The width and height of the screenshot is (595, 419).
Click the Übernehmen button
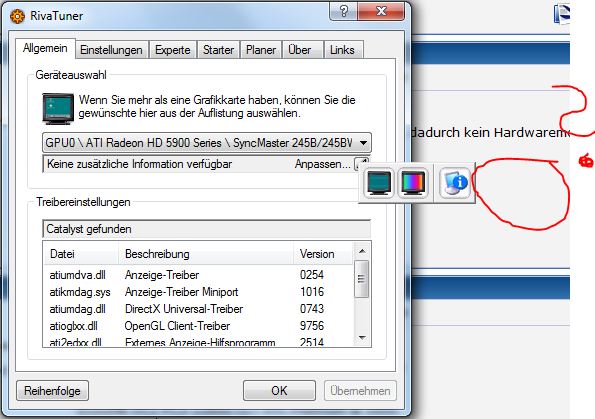click(x=360, y=391)
